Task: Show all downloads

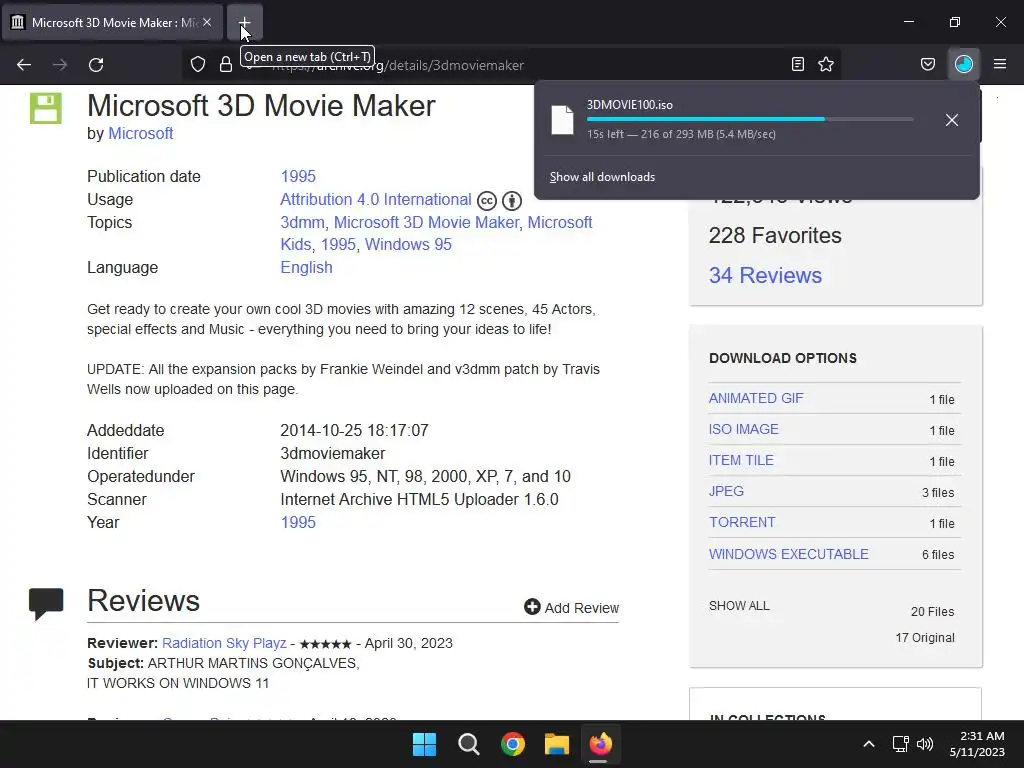Action: 602,177
